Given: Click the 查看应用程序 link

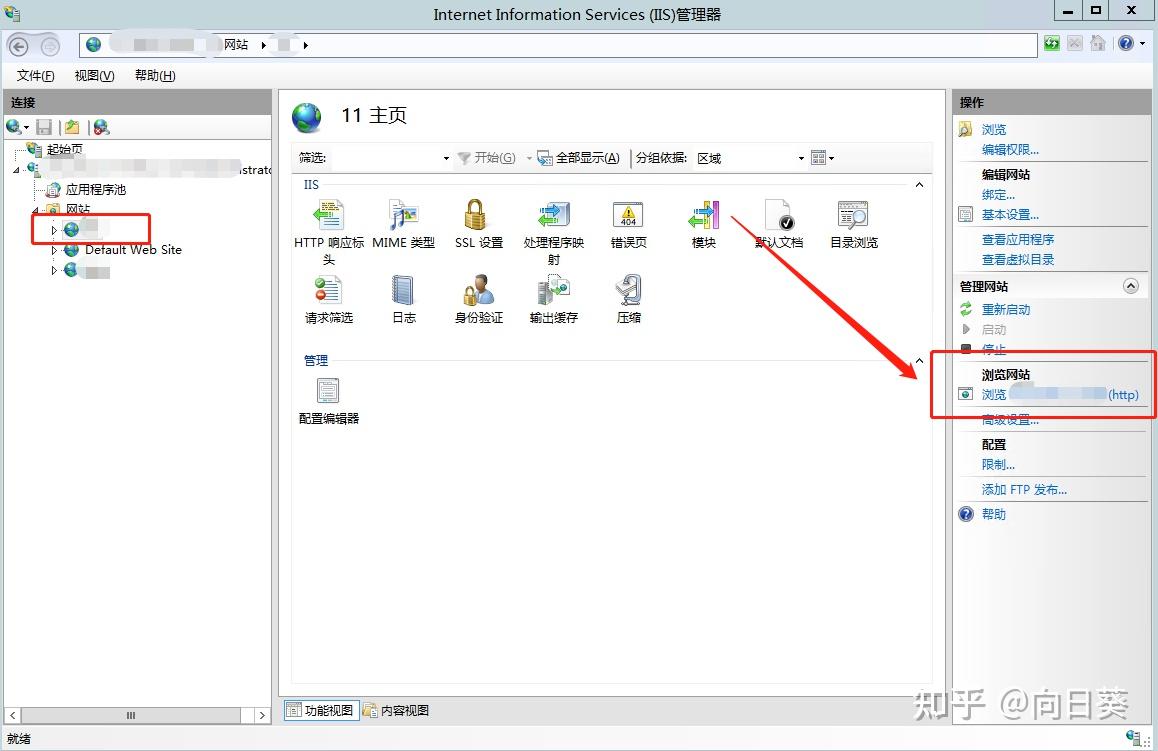Looking at the screenshot, I should tap(1018, 239).
